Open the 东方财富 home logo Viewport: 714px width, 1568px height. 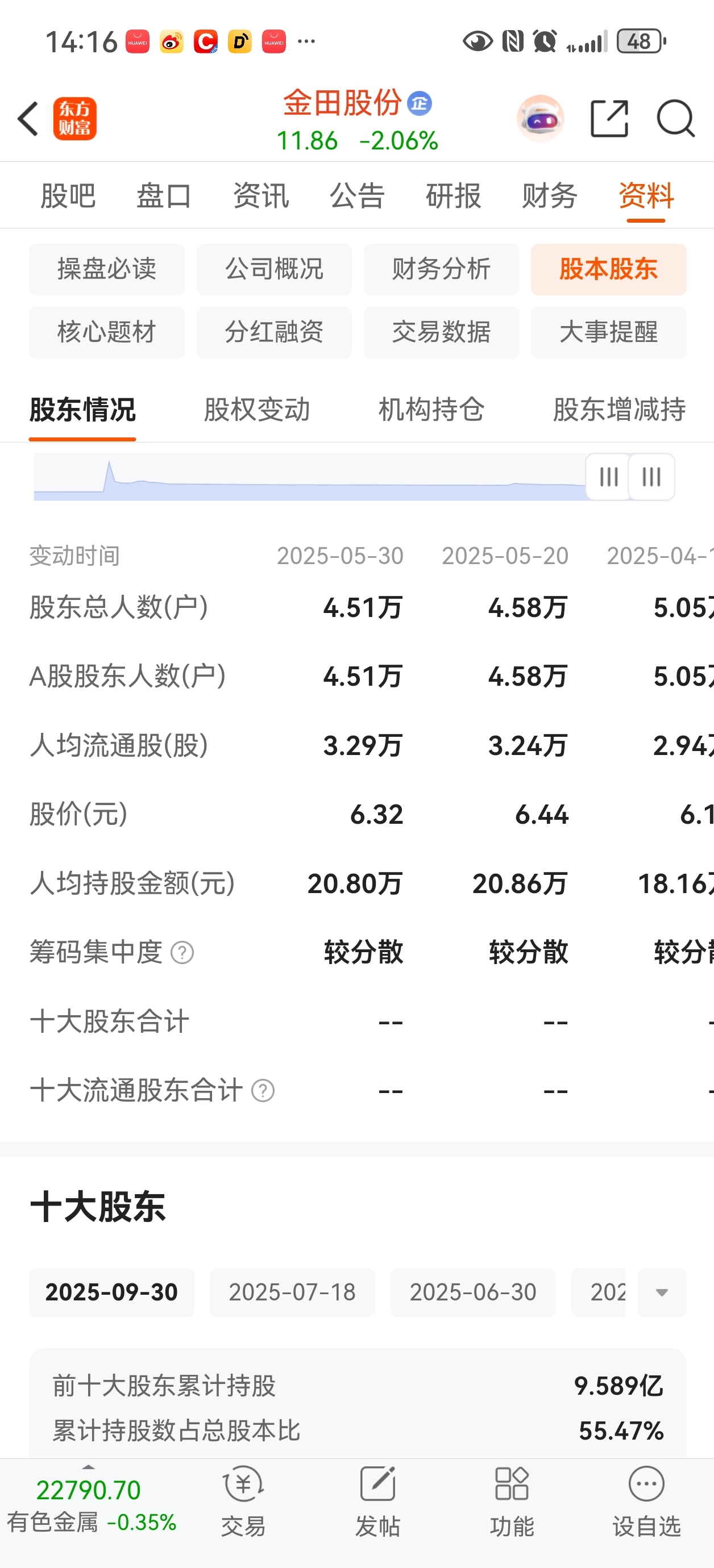74,118
